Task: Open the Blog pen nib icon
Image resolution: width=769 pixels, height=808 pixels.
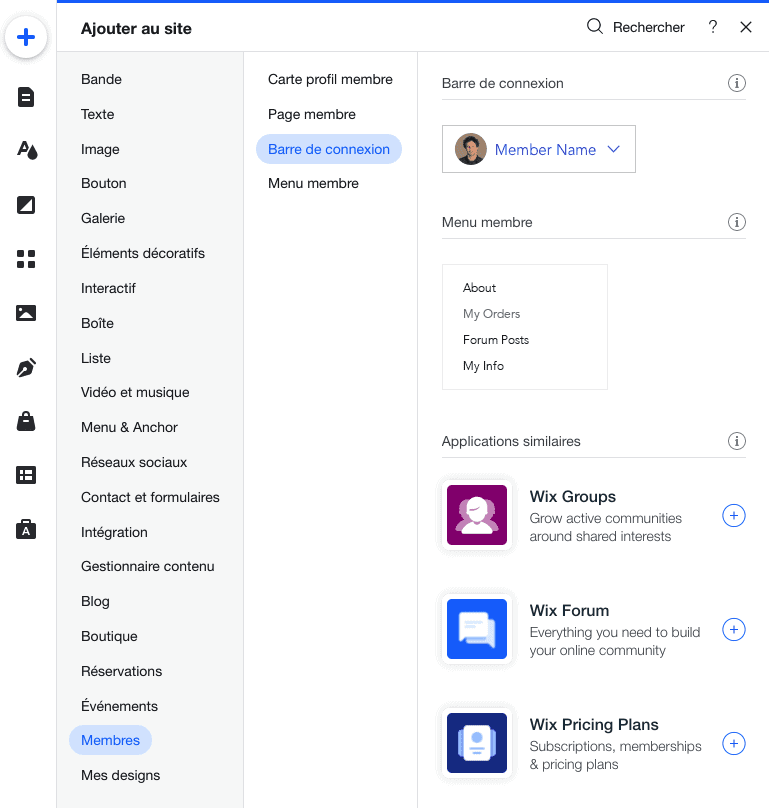Action: coord(26,367)
